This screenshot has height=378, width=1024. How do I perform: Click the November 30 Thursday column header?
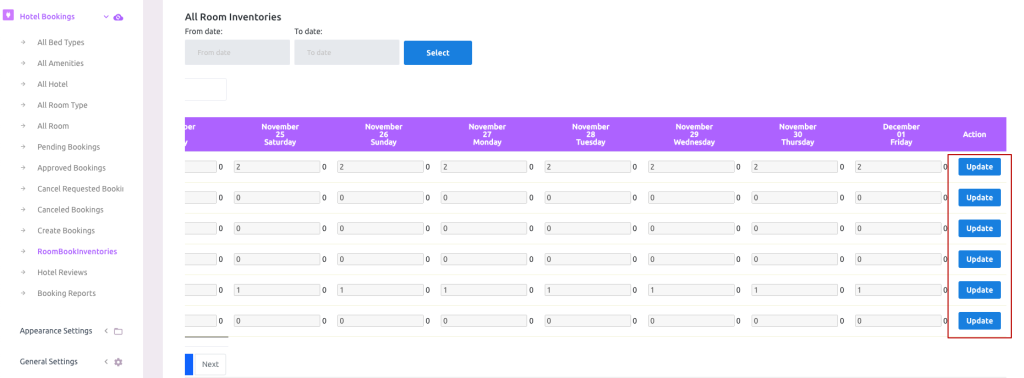tap(797, 134)
